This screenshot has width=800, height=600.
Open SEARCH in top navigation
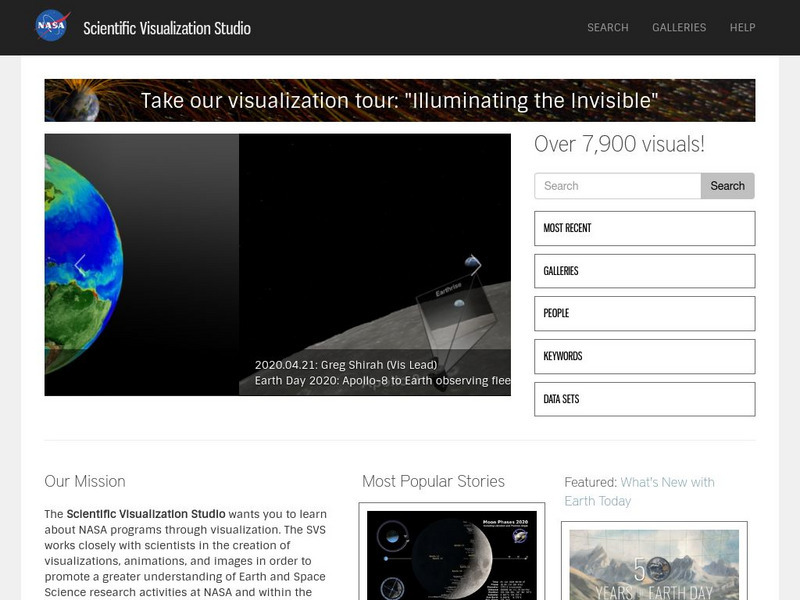(x=608, y=28)
